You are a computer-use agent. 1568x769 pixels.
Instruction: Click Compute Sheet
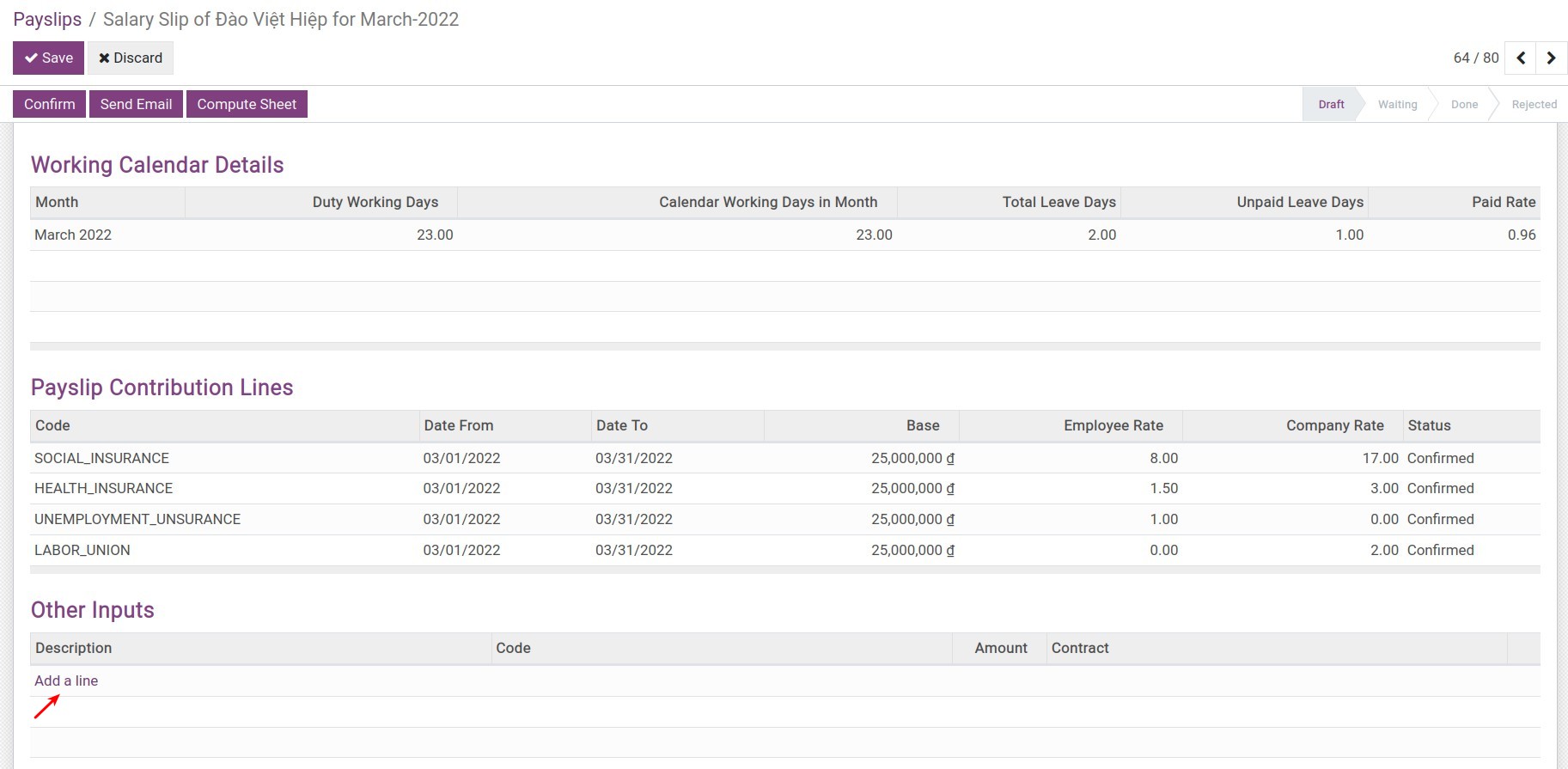point(247,104)
